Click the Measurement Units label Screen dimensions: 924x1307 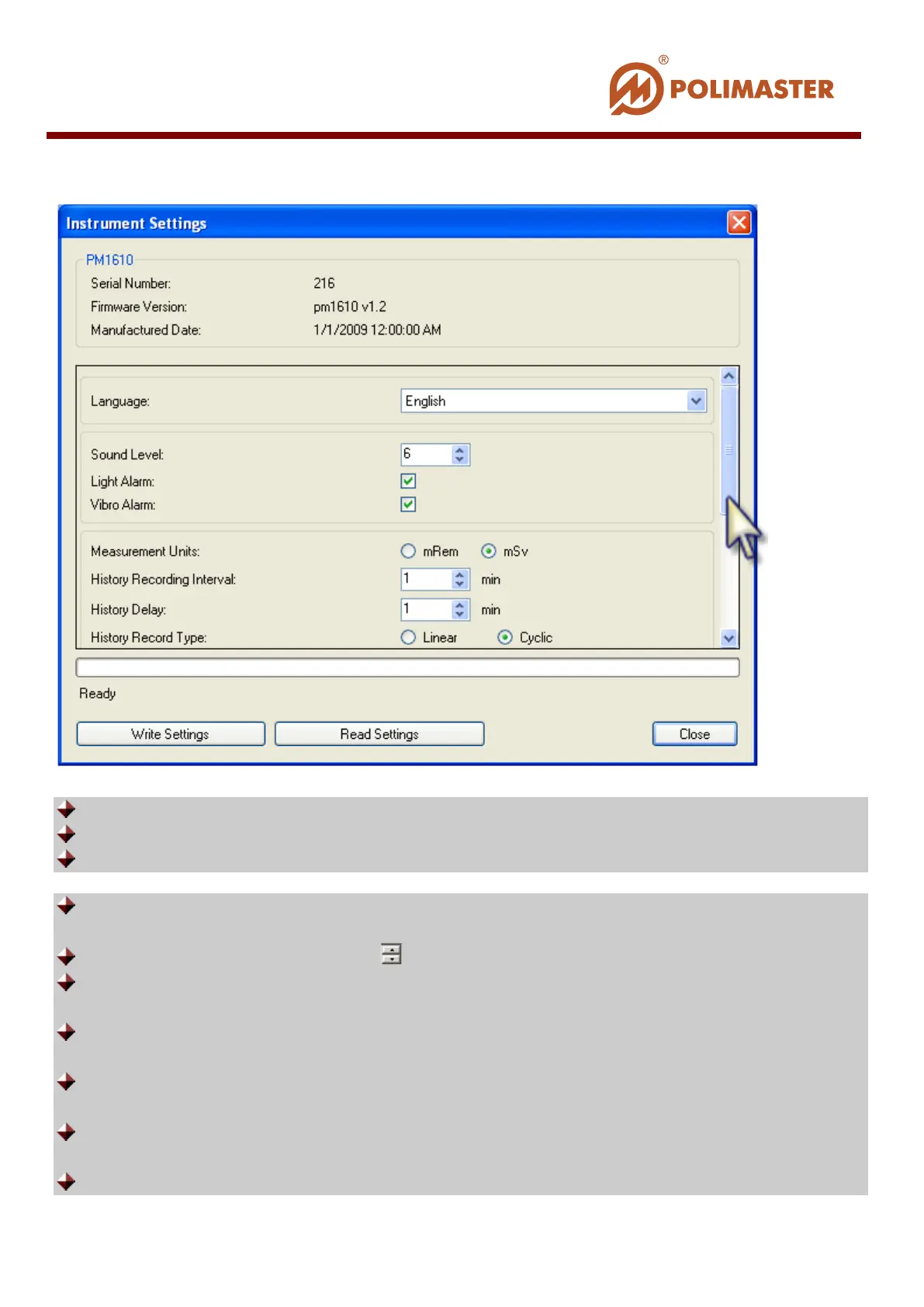coord(145,551)
